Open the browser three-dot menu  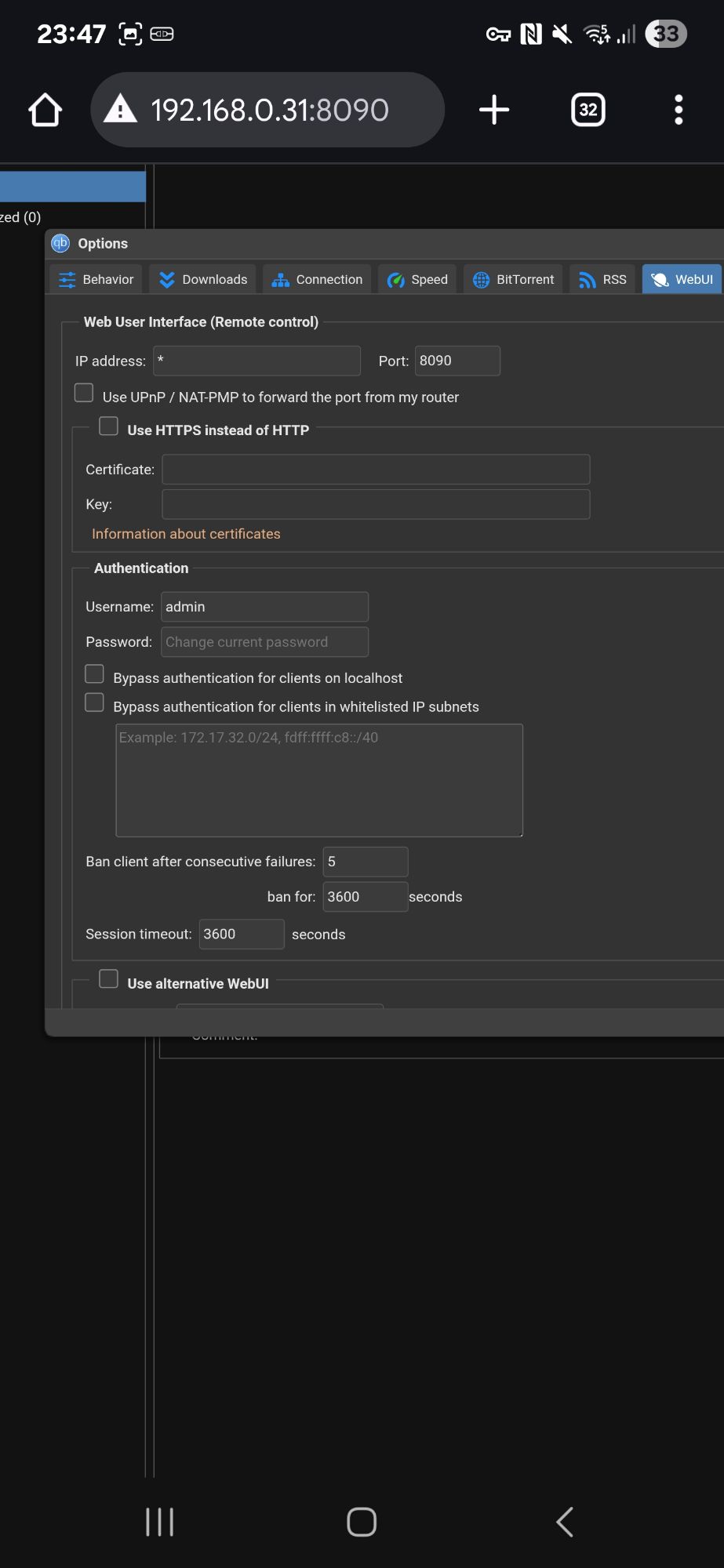[679, 110]
